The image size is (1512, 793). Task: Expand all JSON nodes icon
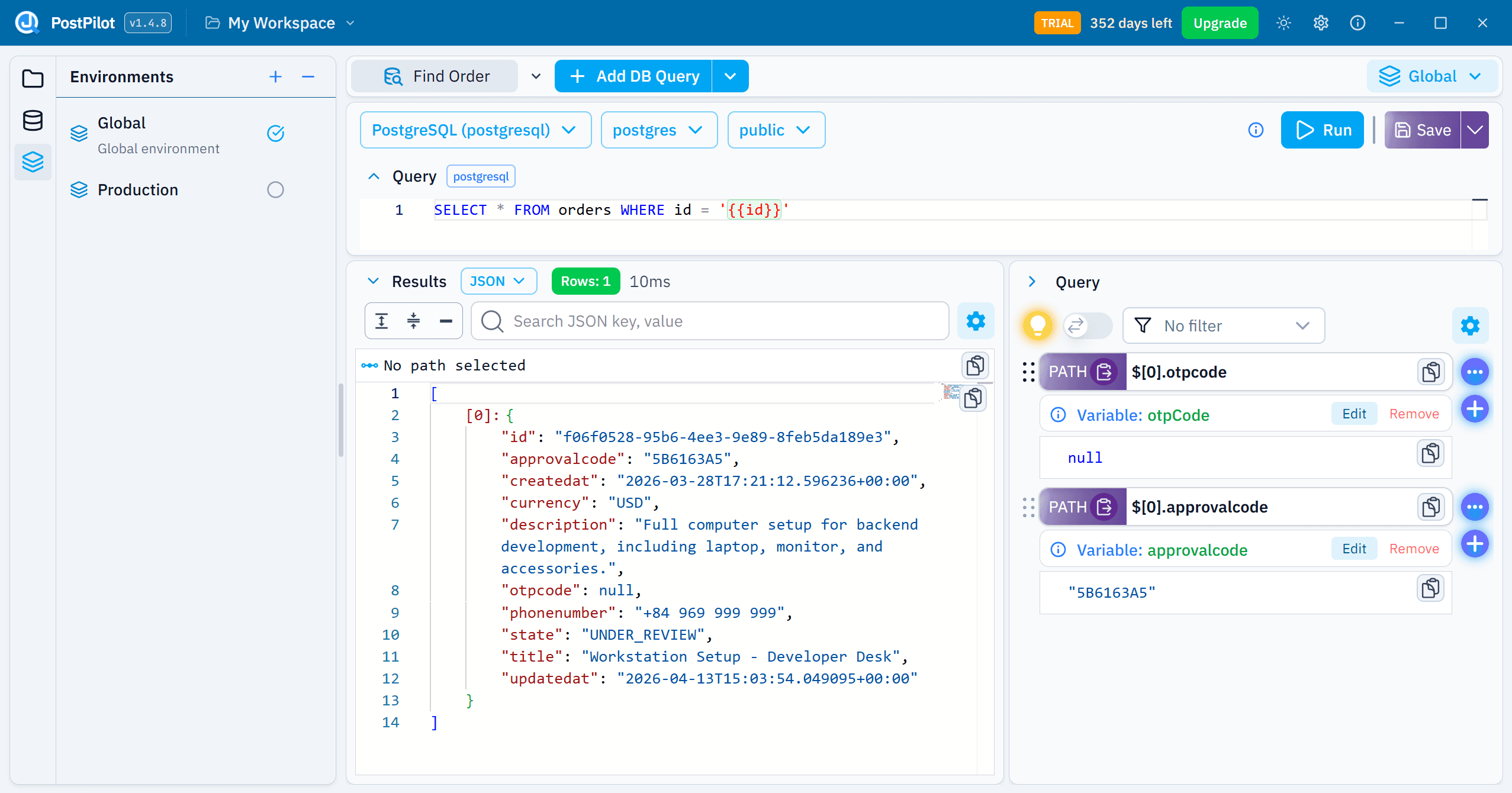[382, 321]
